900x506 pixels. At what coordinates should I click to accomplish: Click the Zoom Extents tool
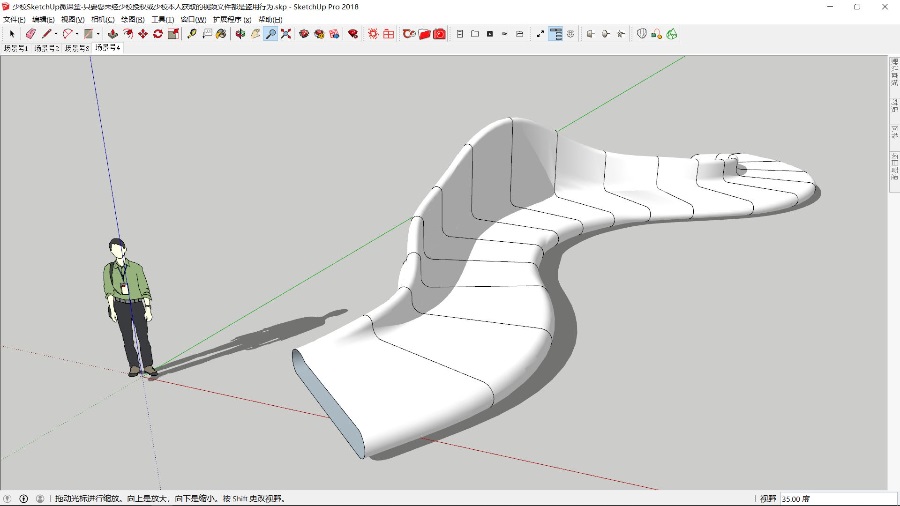[286, 34]
